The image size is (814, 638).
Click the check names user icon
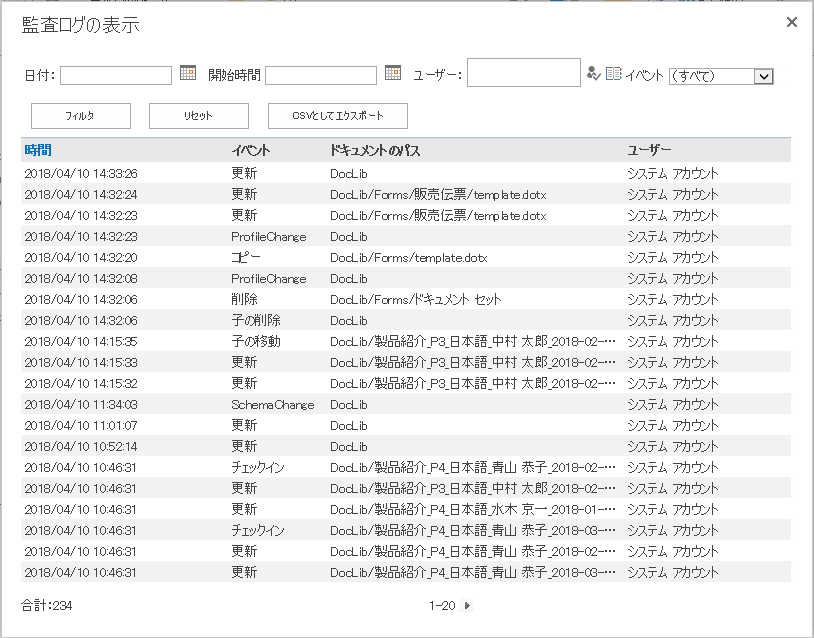click(x=594, y=74)
